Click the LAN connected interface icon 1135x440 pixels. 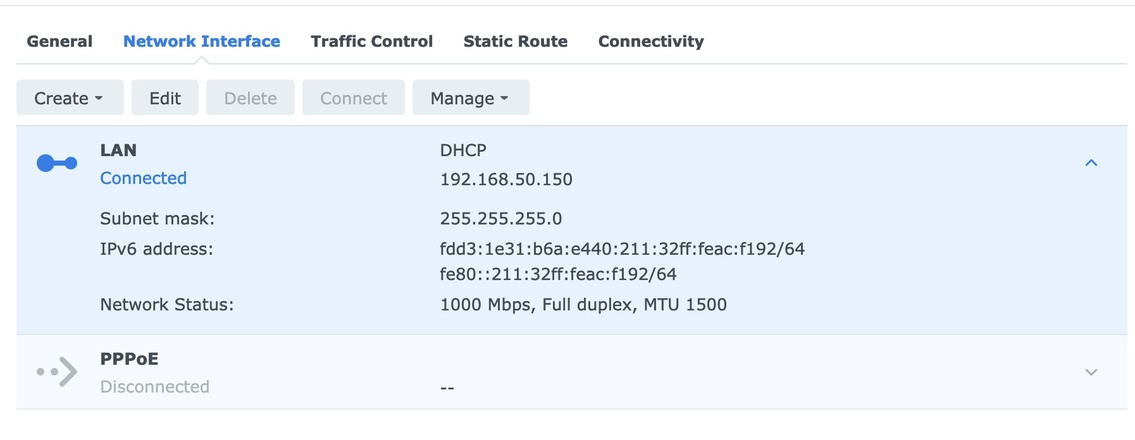coord(57,164)
